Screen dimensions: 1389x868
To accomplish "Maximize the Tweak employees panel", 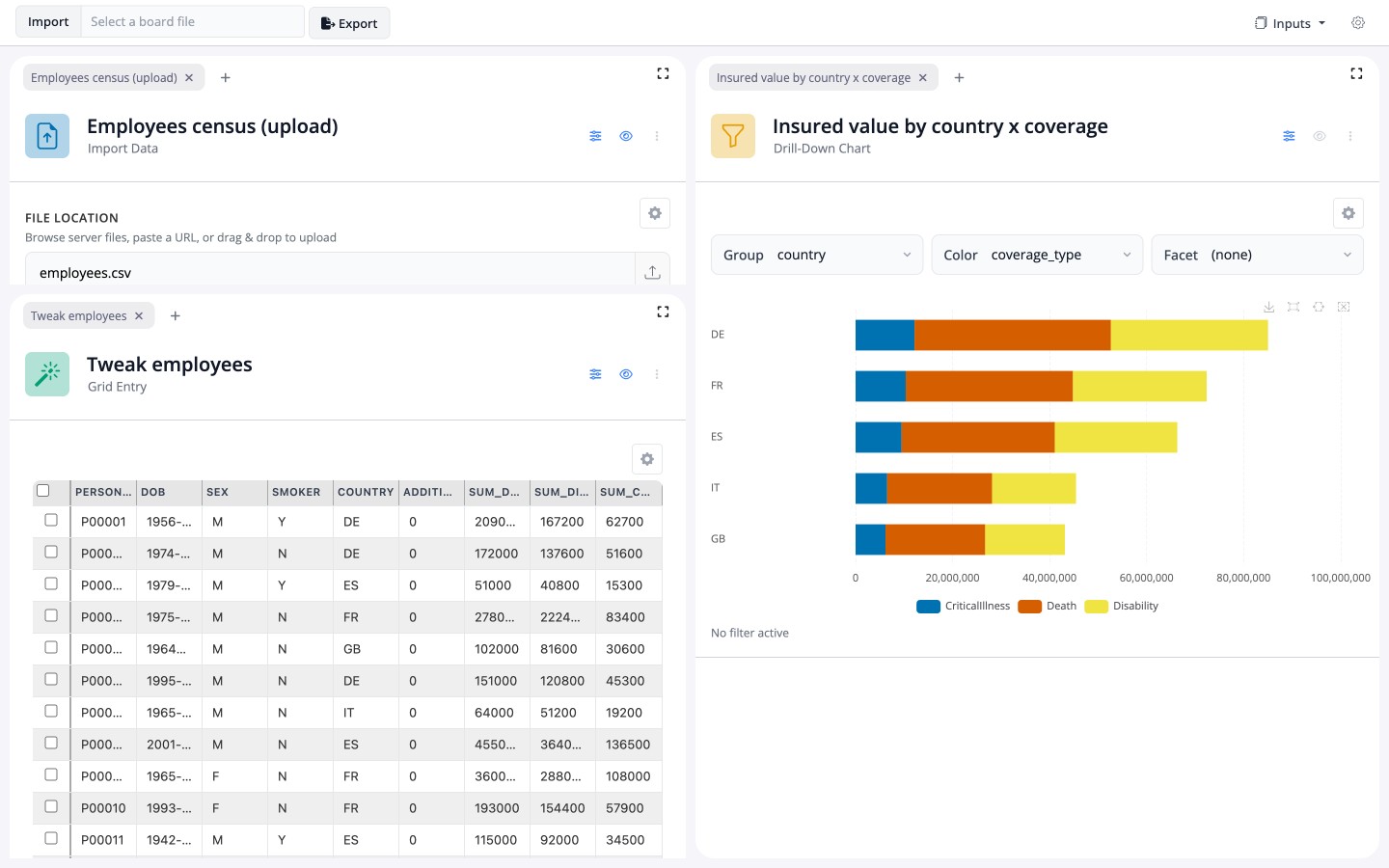I will 663,312.
